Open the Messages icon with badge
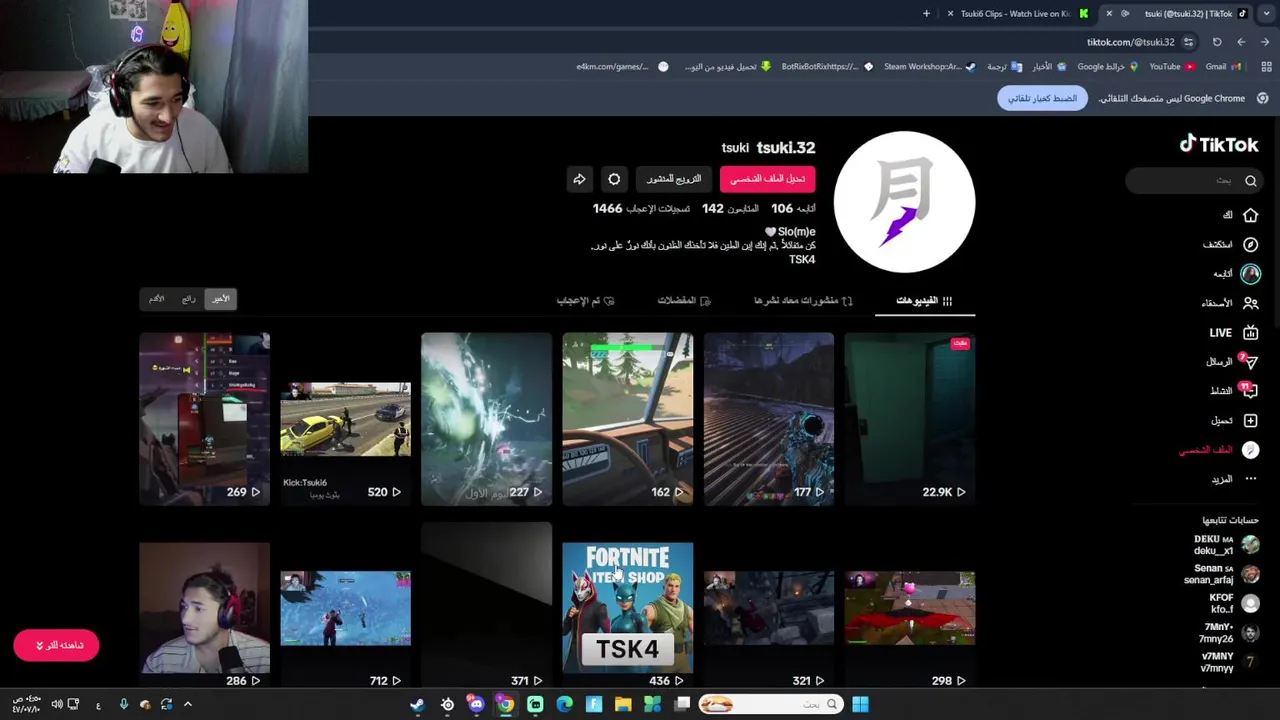This screenshot has width=1280, height=720. 1250,361
